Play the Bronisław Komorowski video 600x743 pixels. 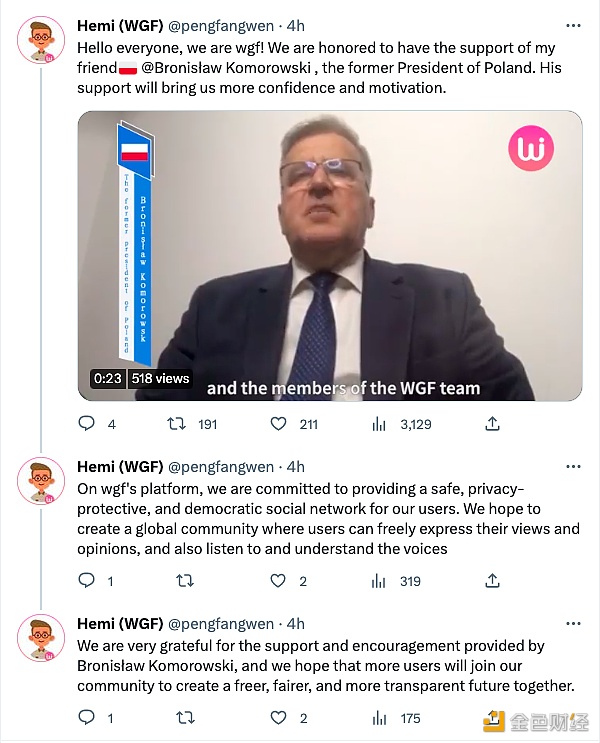point(330,255)
